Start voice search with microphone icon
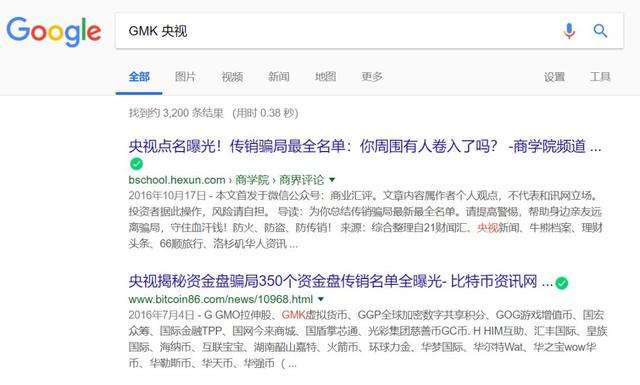 569,31
